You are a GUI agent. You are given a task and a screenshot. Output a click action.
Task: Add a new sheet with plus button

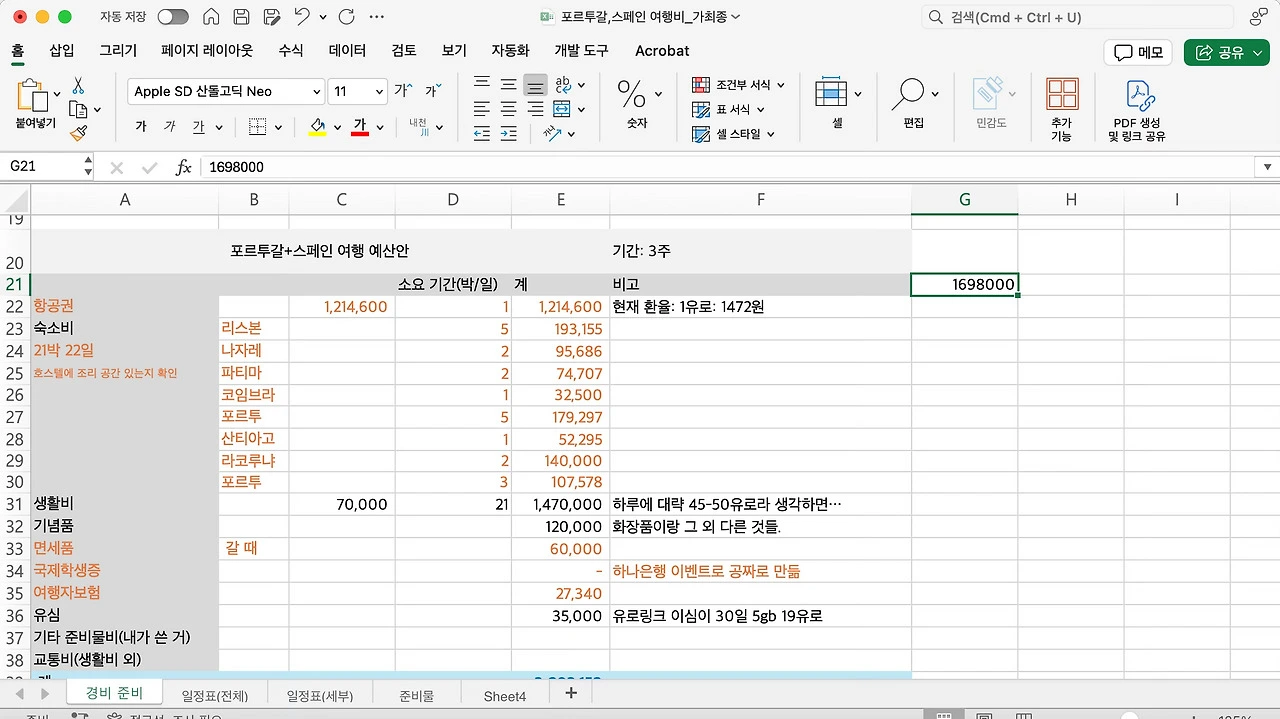click(x=571, y=693)
